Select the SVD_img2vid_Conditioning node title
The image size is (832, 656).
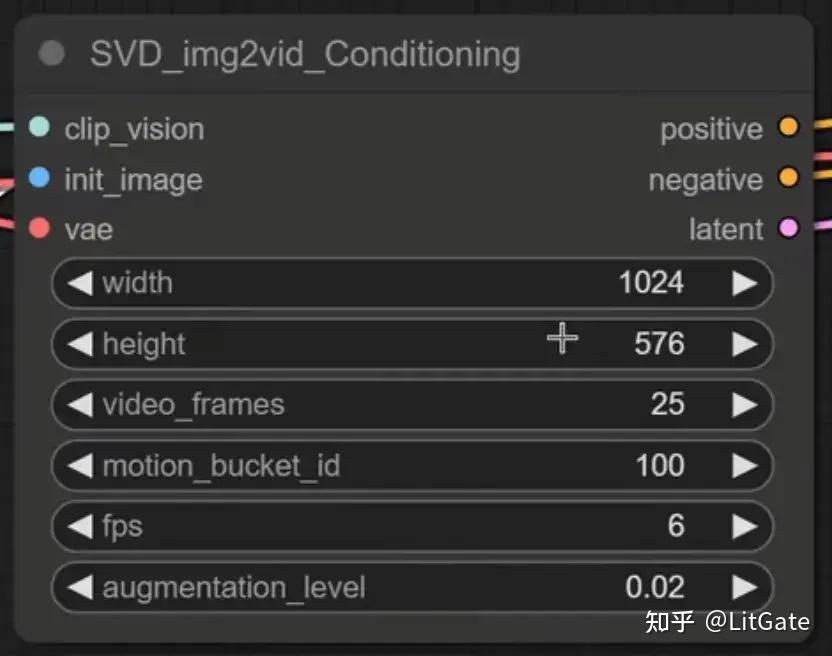(300, 54)
